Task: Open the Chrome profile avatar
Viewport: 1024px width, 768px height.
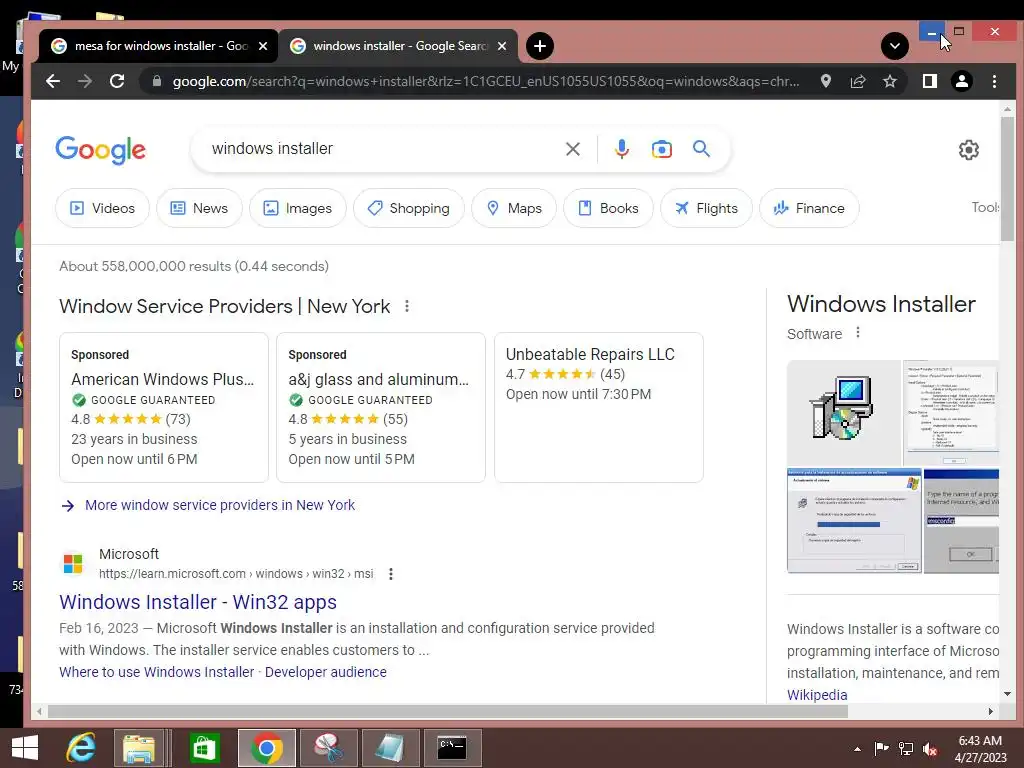Action: (961, 81)
